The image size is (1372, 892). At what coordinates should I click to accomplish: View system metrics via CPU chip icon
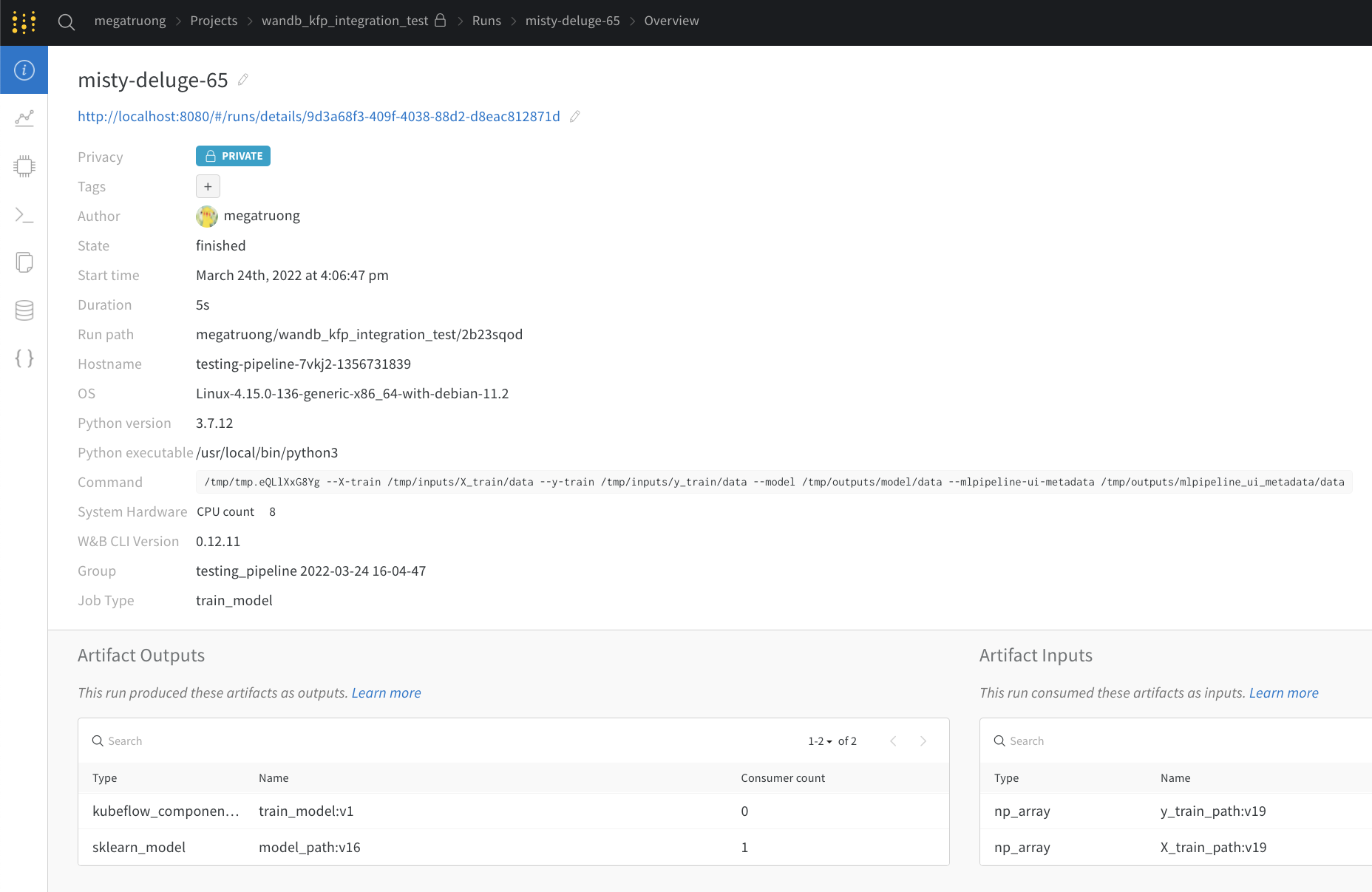coord(24,166)
